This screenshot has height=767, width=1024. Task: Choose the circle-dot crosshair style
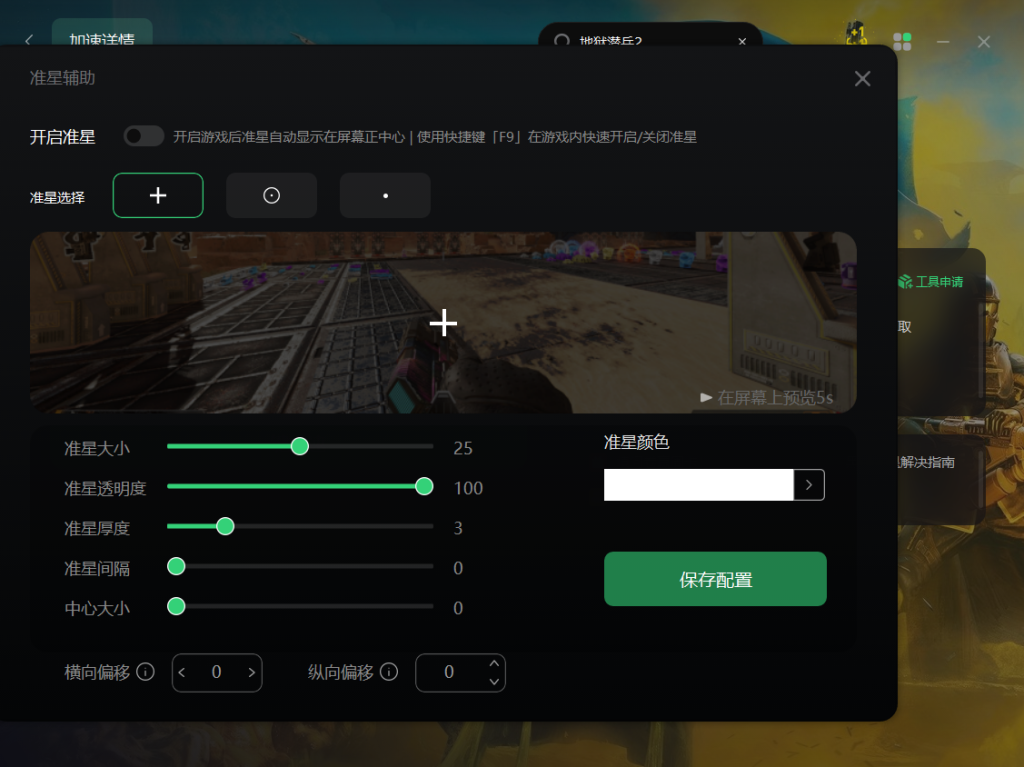(271, 195)
